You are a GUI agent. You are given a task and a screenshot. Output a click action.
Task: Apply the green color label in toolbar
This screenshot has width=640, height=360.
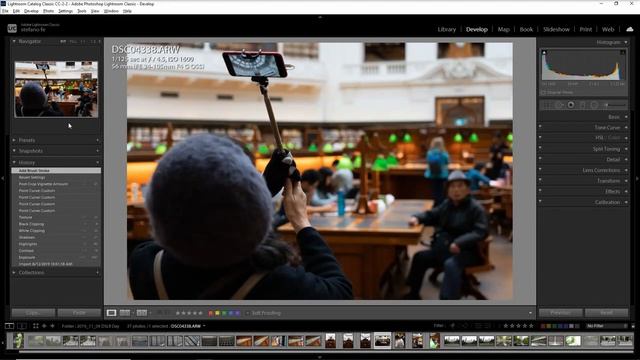[224, 313]
